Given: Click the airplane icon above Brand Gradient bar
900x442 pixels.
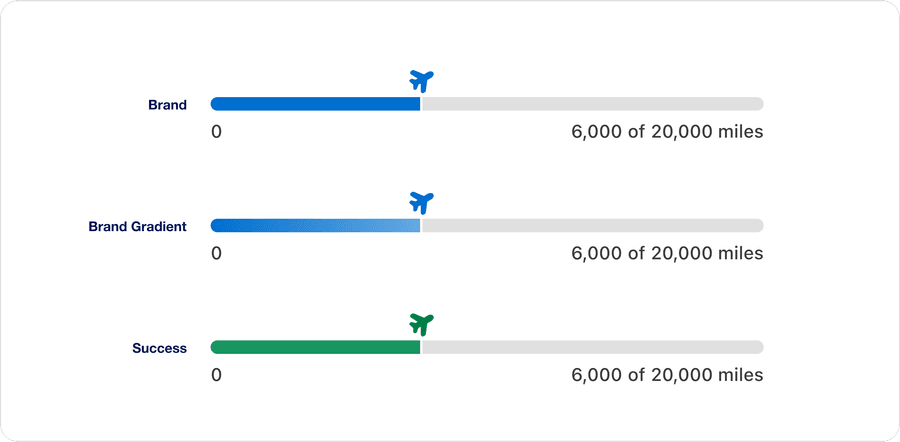Looking at the screenshot, I should pyautogui.click(x=422, y=203).
